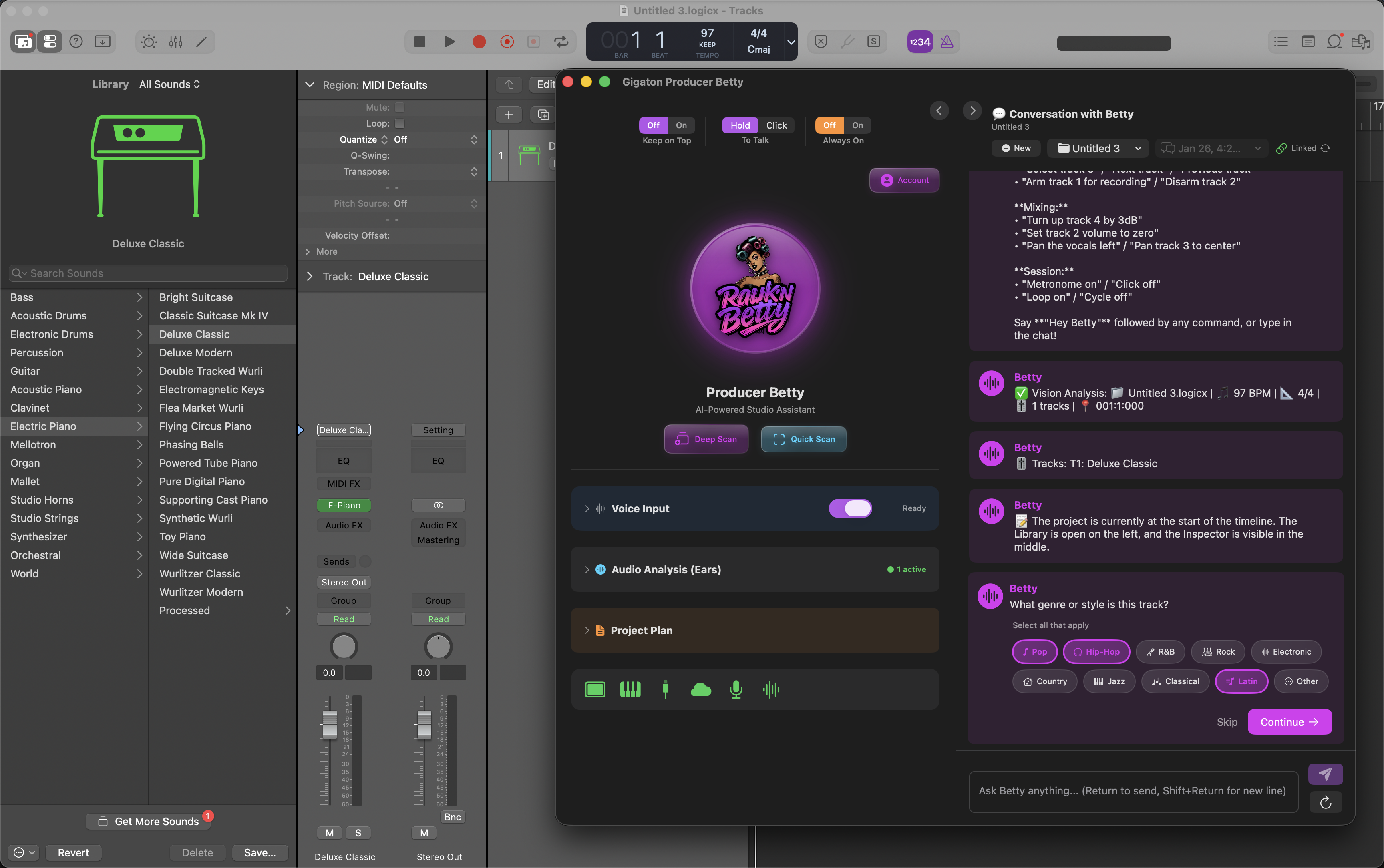
Task: Click the green cloud icon
Action: point(700,689)
